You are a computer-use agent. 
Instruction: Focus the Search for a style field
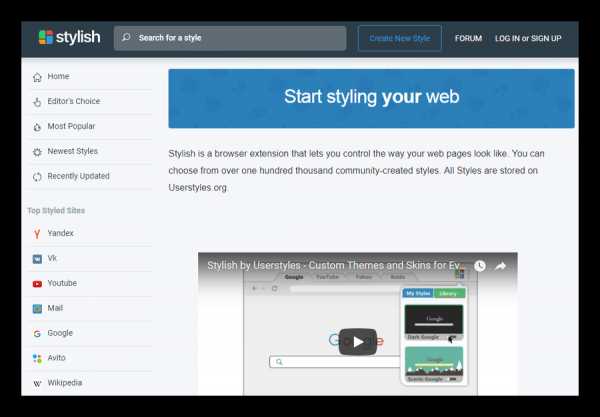[x=230, y=38]
